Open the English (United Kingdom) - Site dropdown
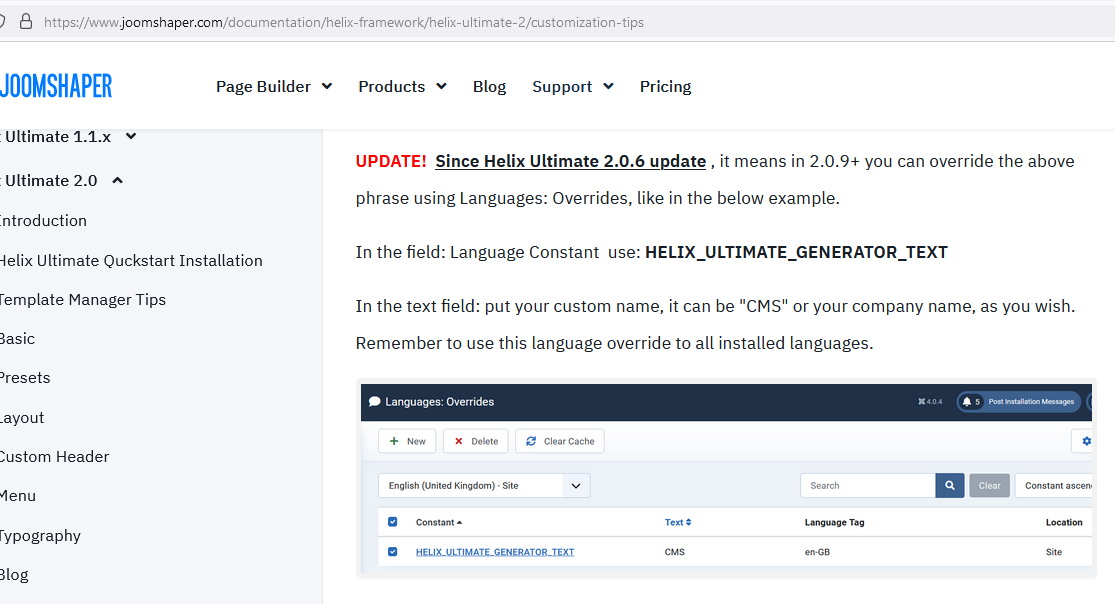The image size is (1115, 604). 484,486
